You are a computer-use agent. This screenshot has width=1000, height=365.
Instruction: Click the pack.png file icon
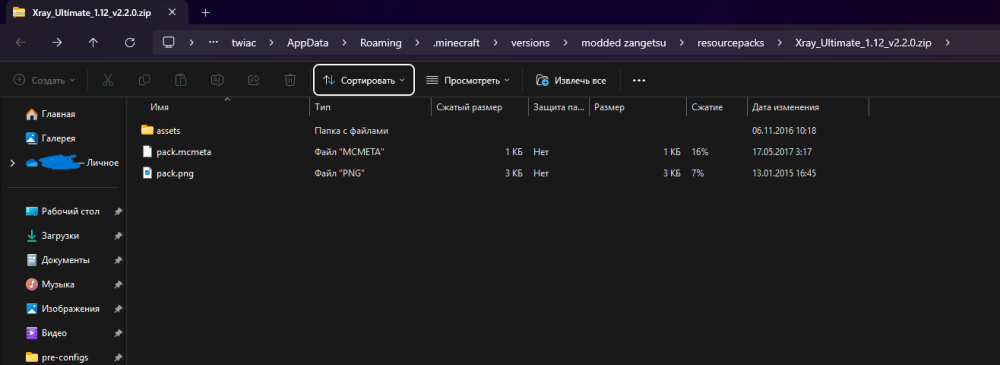pos(147,173)
